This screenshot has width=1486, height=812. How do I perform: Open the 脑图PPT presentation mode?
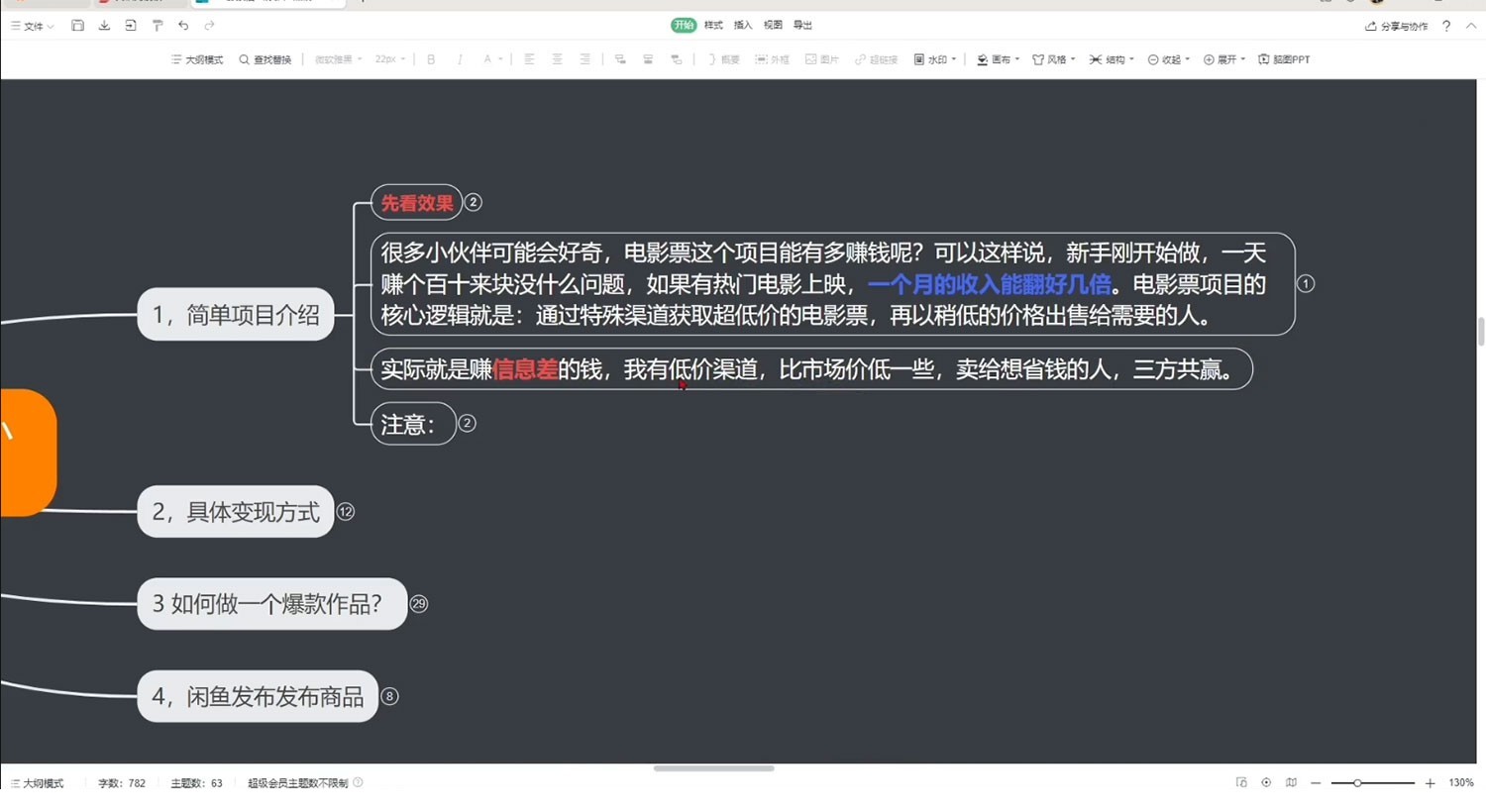(1284, 59)
